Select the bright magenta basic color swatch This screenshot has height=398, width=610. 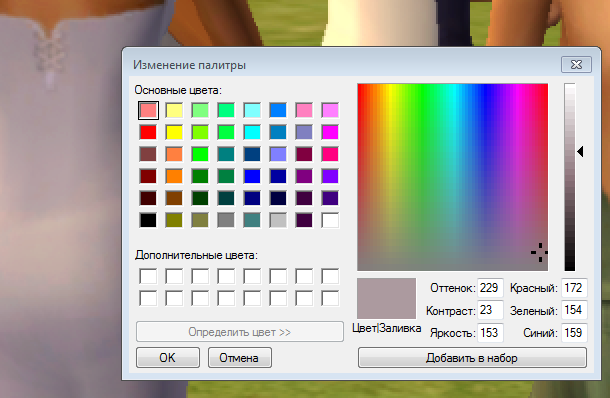[x=330, y=132]
